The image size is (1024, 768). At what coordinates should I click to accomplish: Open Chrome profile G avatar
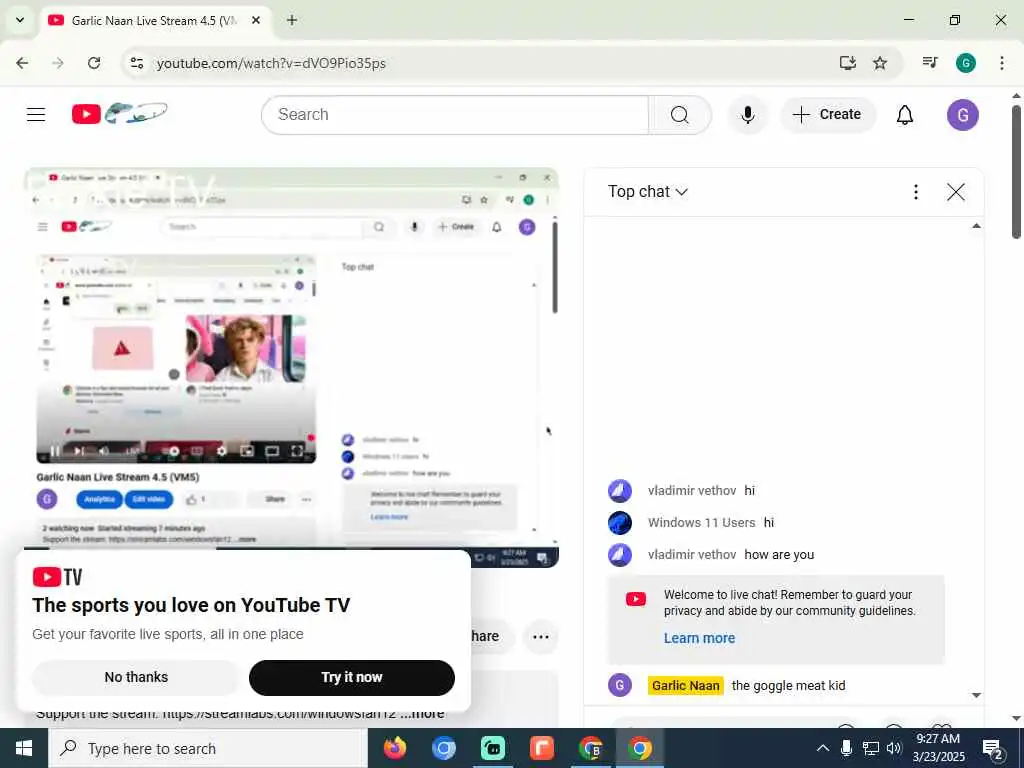[965, 63]
